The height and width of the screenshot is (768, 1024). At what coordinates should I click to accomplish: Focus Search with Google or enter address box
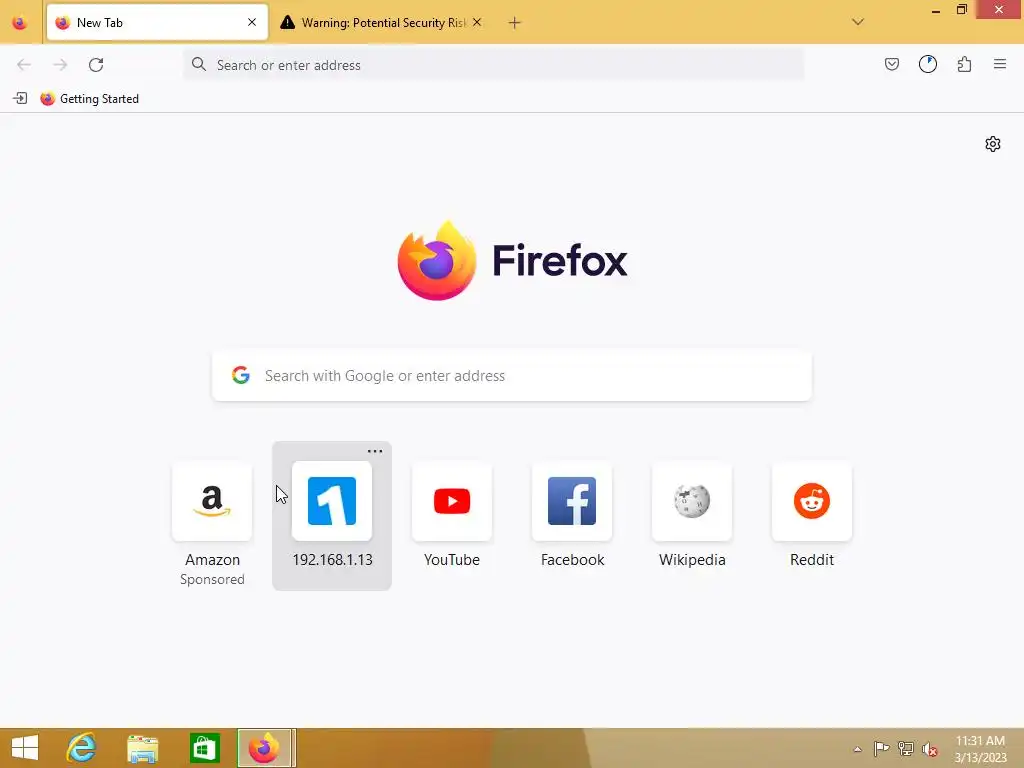(512, 376)
